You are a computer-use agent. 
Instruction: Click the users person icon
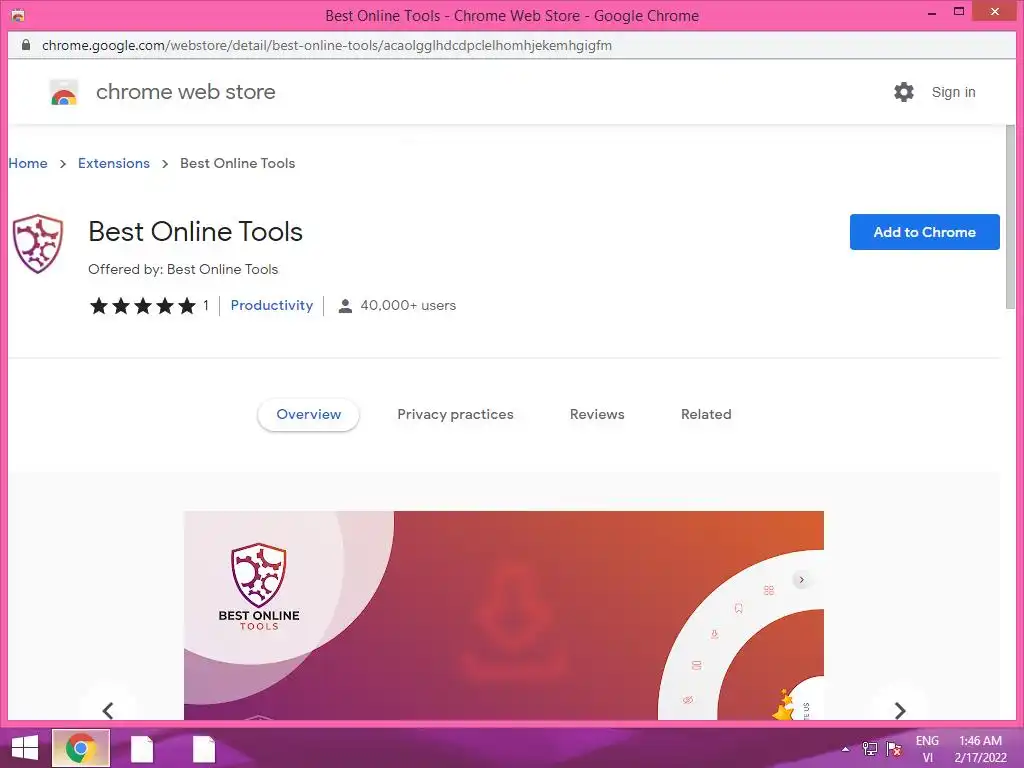tap(345, 306)
